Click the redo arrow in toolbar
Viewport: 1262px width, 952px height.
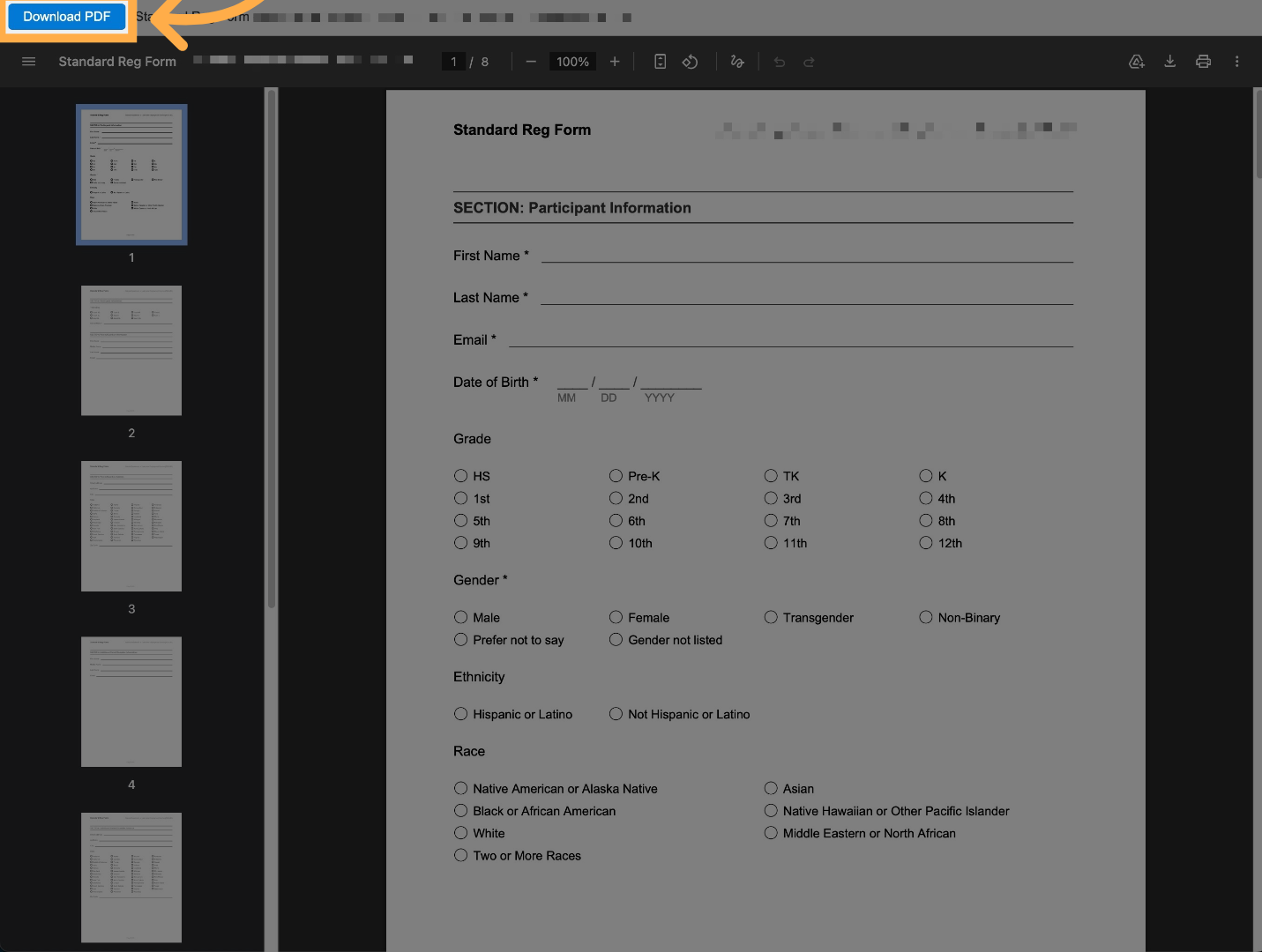[x=809, y=61]
